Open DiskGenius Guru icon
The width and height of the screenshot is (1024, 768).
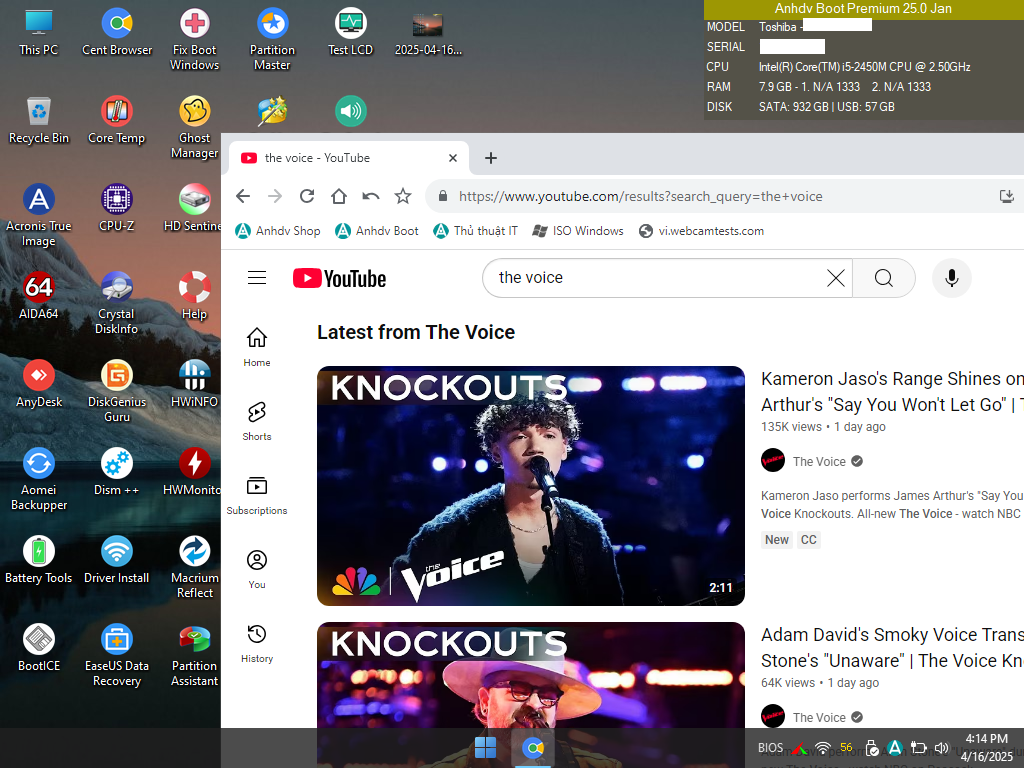coord(117,392)
